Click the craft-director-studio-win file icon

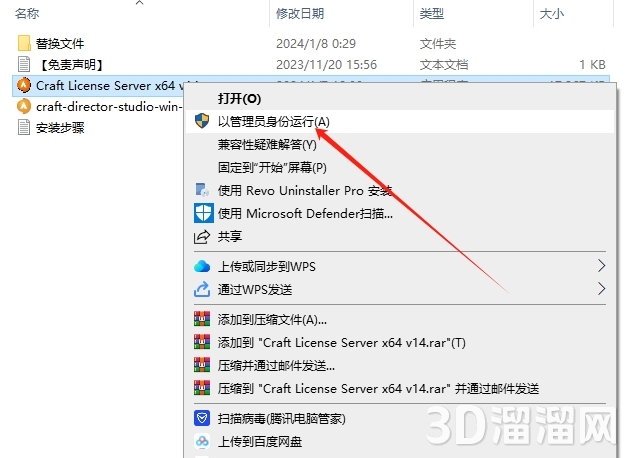point(24,106)
